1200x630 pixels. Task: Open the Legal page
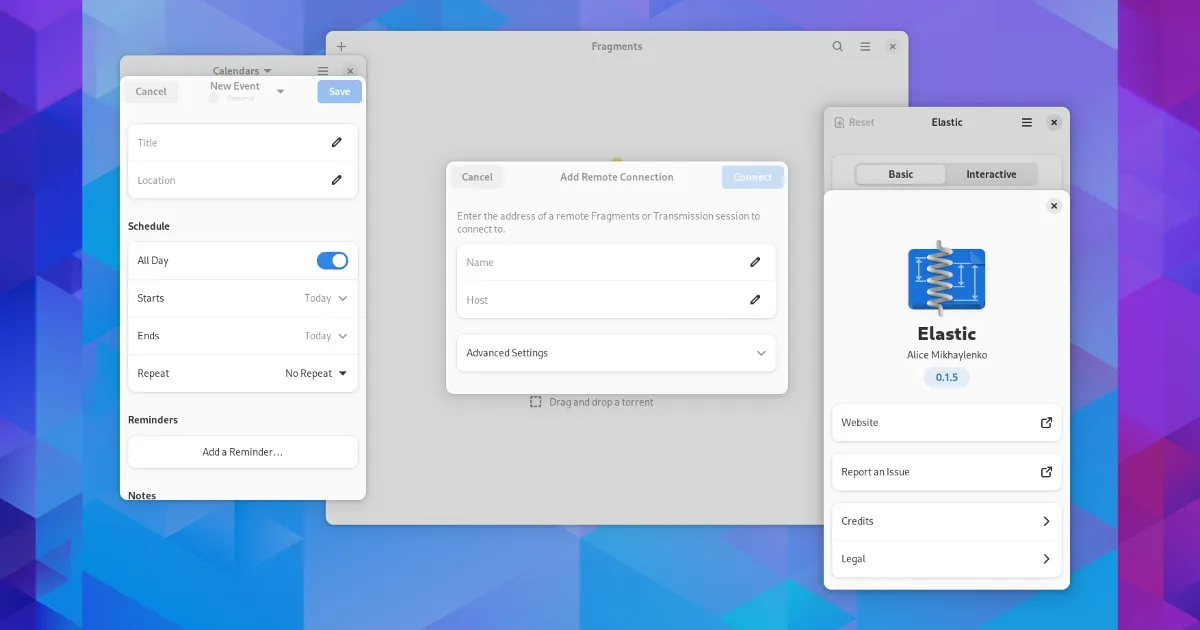click(x=946, y=559)
